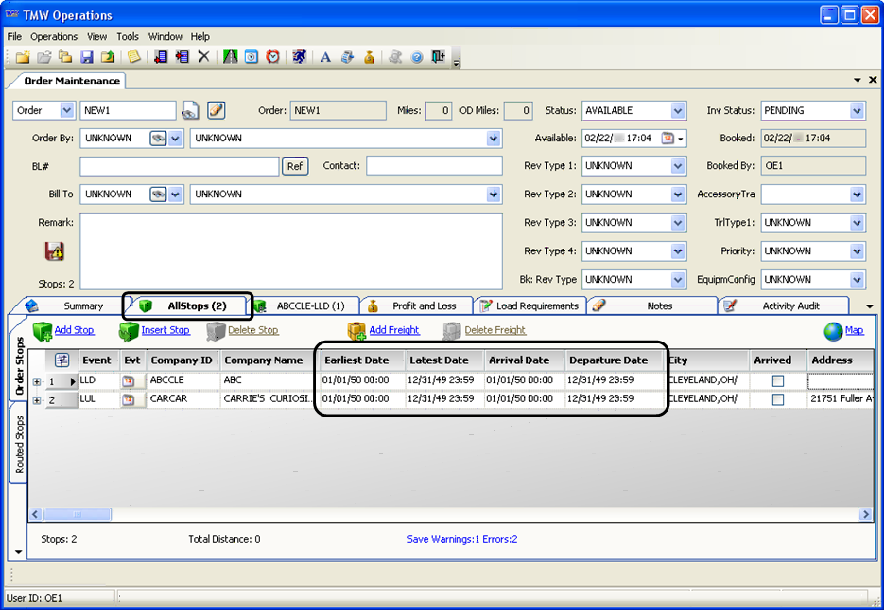This screenshot has height=610, width=884.
Task: Check Arrived box for CARCAR stop
Action: click(778, 400)
